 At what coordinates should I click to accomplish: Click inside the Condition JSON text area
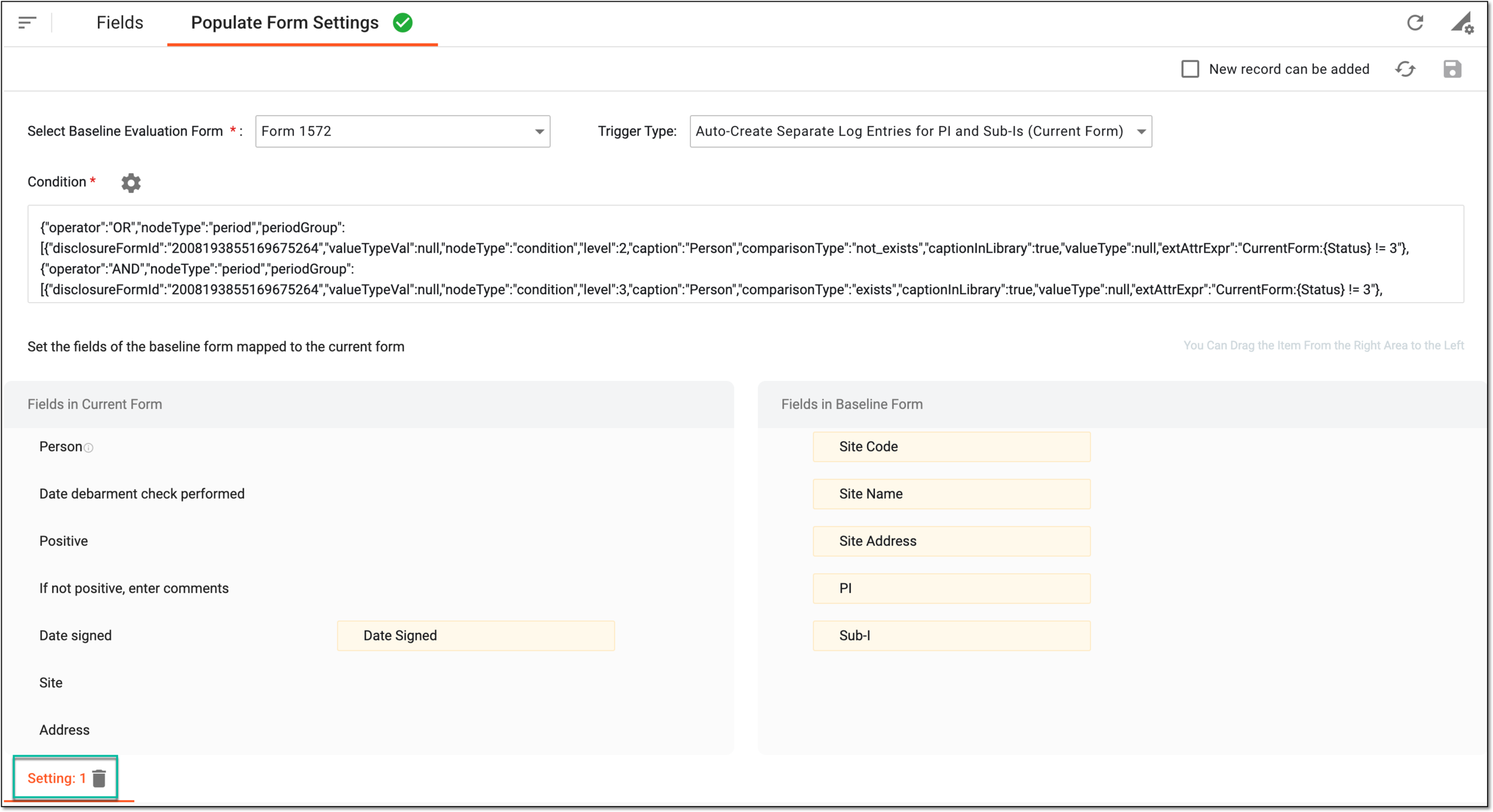pos(745,254)
